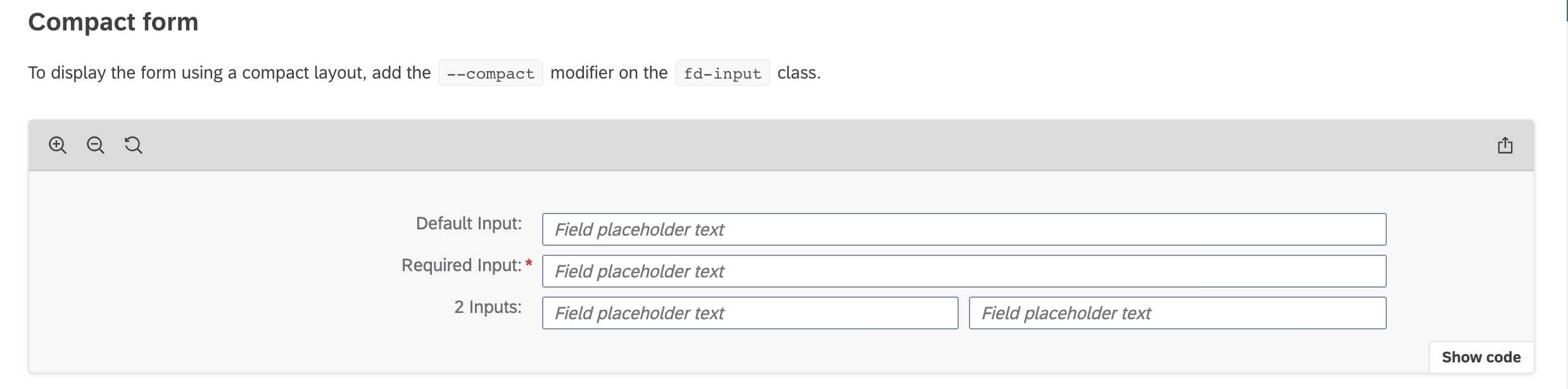This screenshot has width=1568, height=389.
Task: Click the words 'modifier on the'
Action: click(x=609, y=73)
